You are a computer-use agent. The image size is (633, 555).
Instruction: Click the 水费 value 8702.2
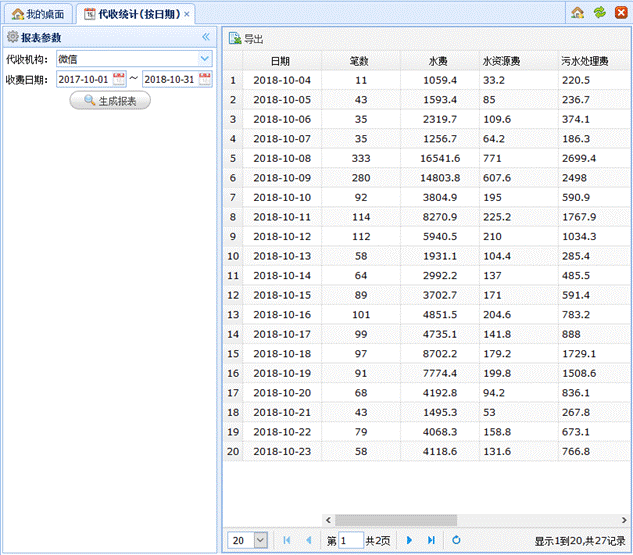(x=439, y=354)
